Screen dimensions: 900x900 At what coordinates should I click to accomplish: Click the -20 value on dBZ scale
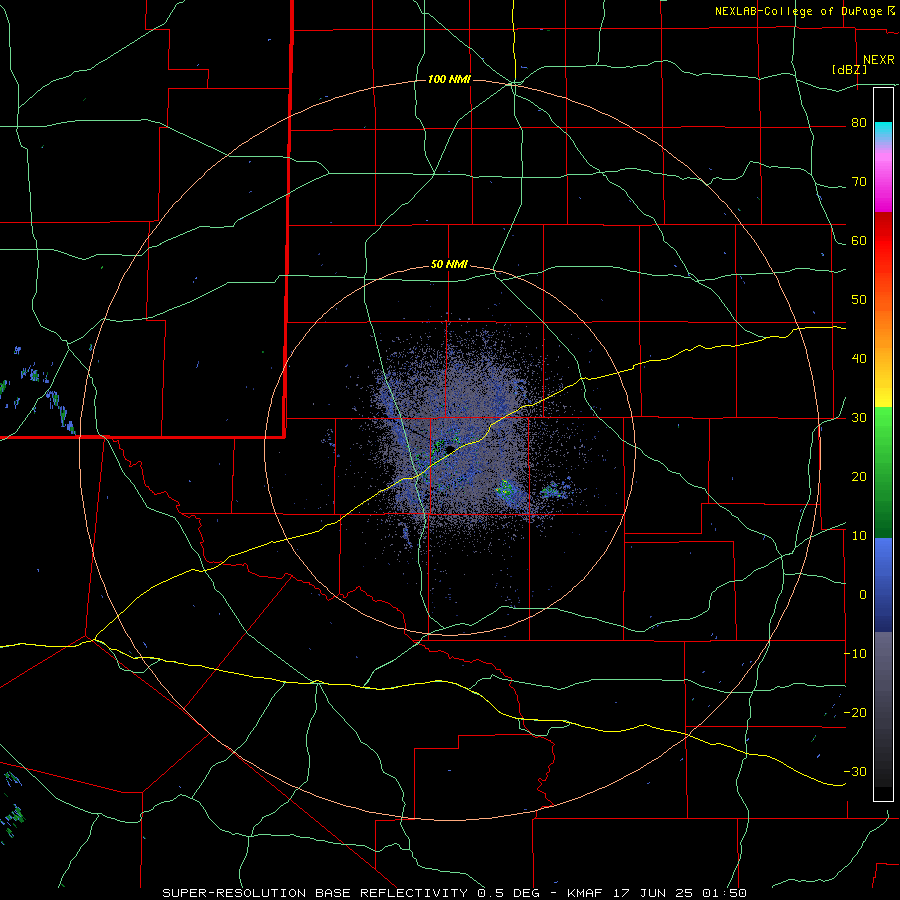click(855, 713)
